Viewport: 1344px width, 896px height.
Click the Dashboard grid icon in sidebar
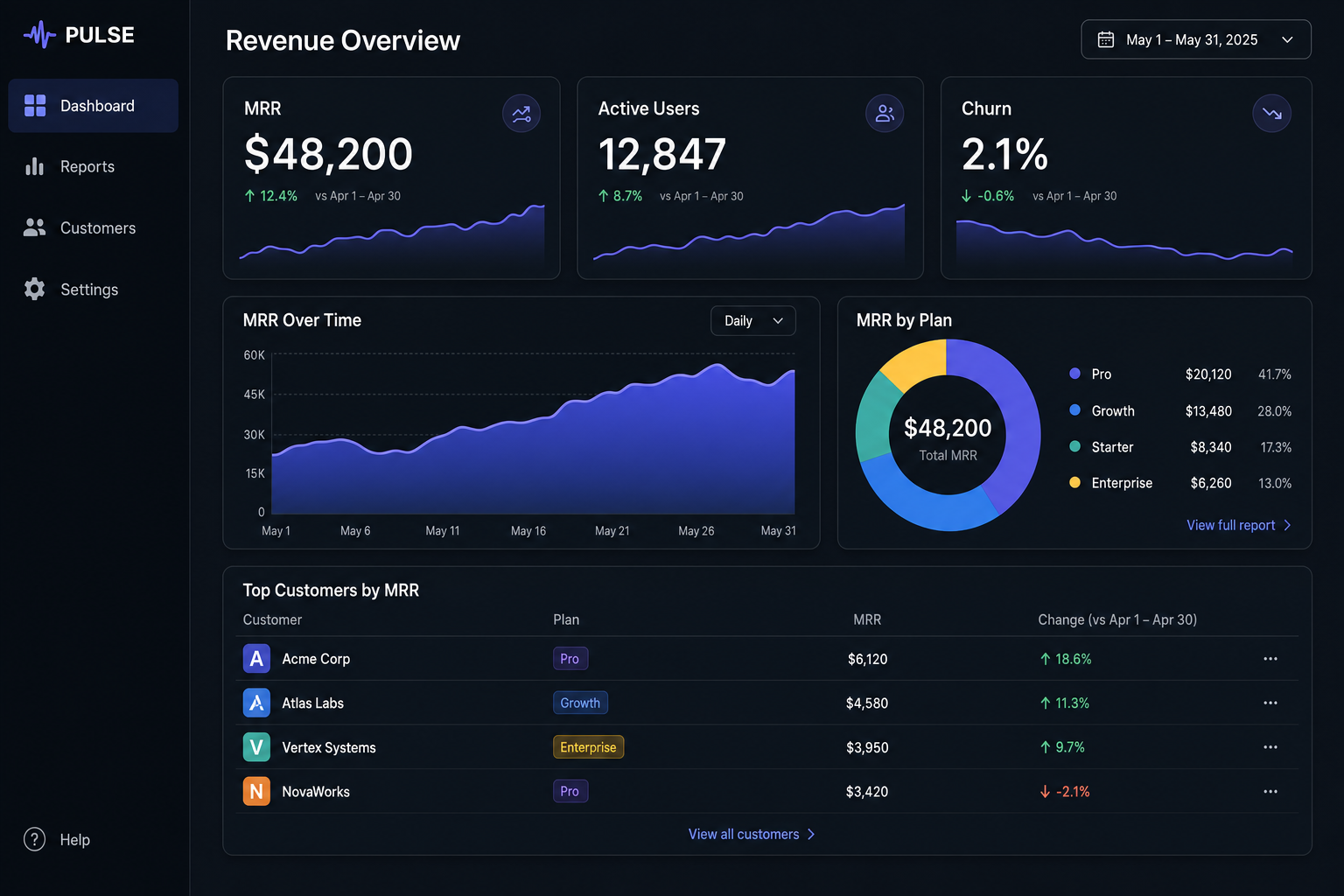(35, 106)
